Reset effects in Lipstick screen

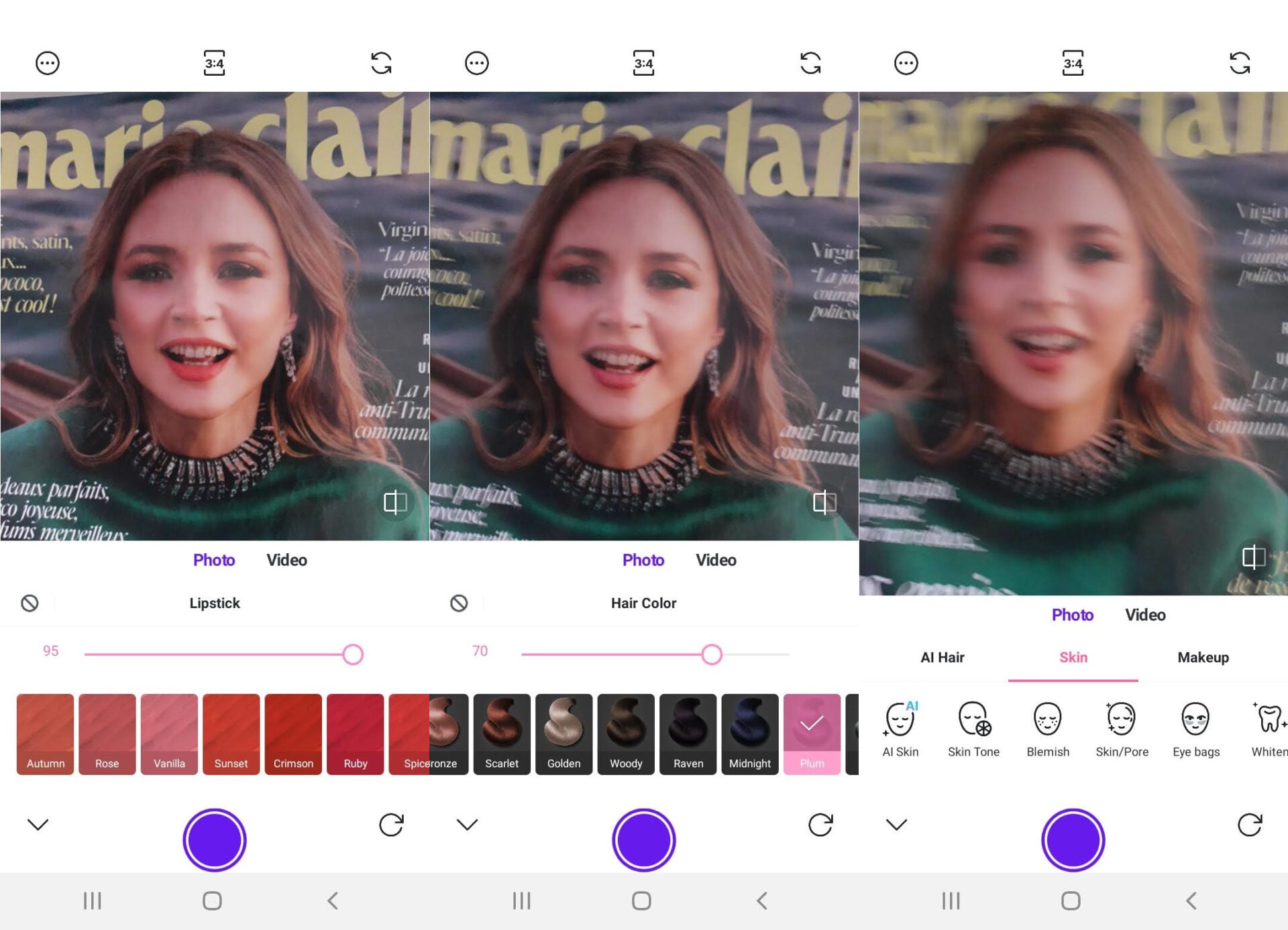click(391, 825)
